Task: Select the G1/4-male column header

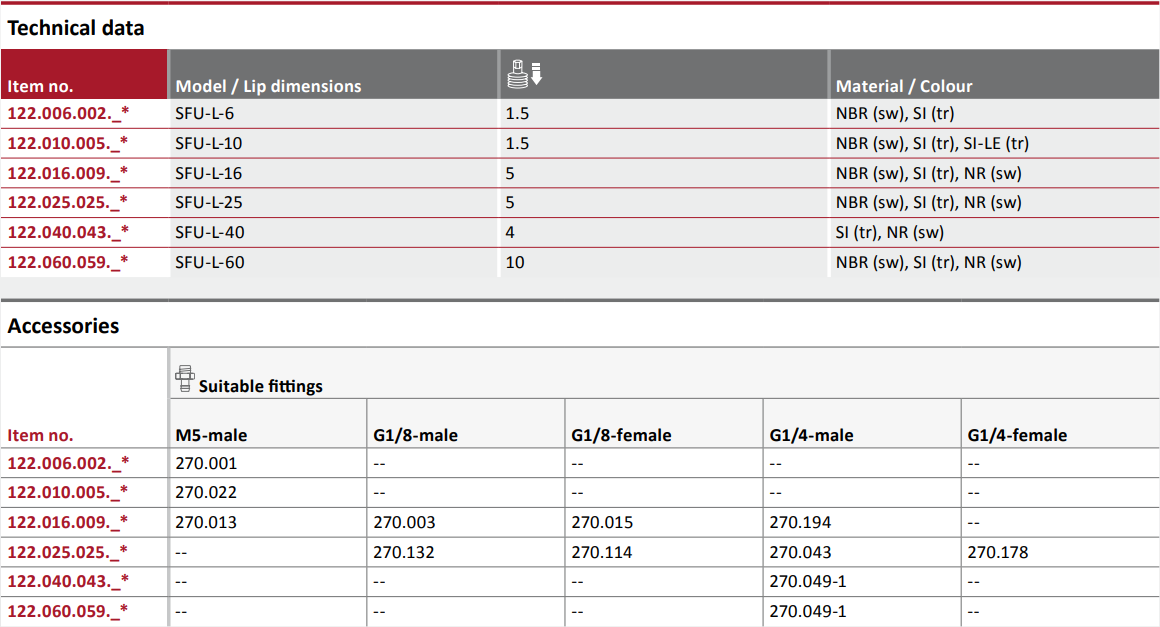Action: pos(811,435)
